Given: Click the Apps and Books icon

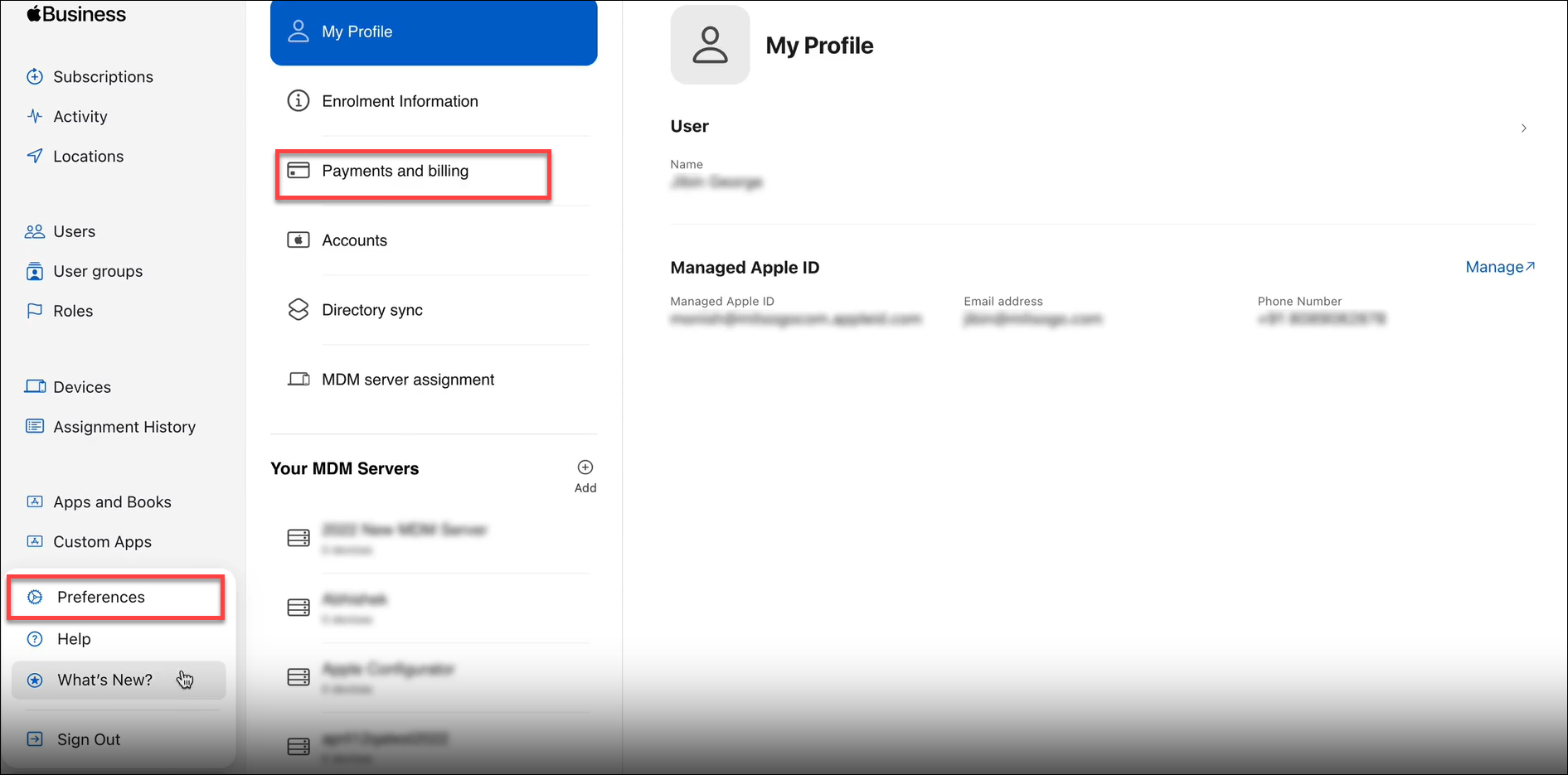Looking at the screenshot, I should [35, 501].
